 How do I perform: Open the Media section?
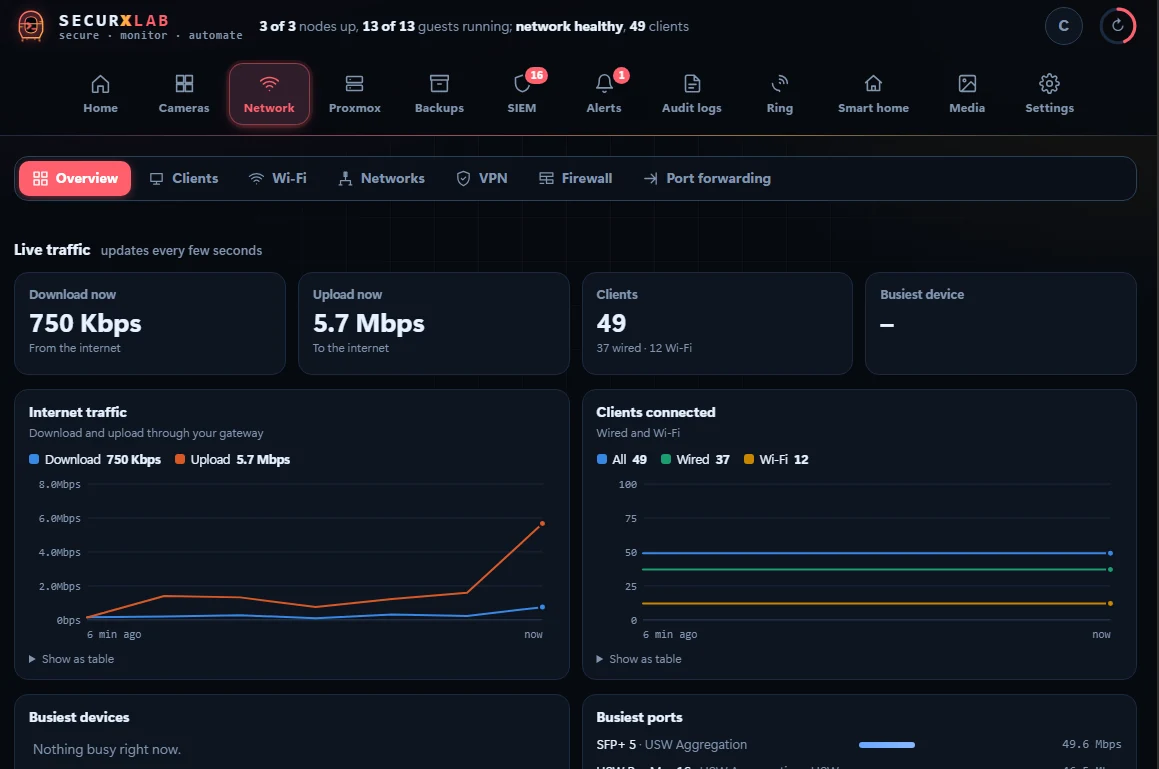pos(967,94)
